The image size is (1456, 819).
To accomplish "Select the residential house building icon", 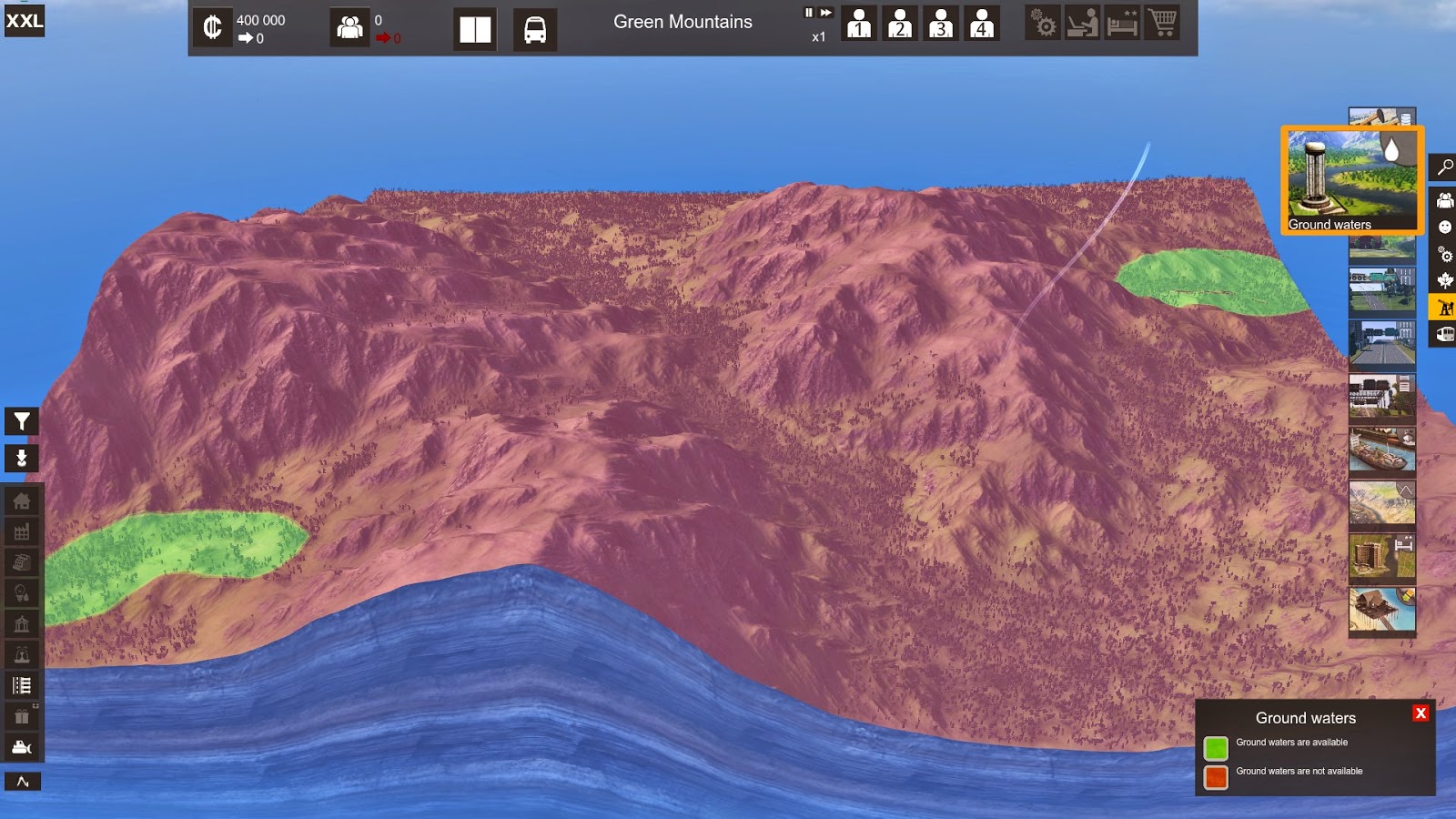I will coord(22,501).
